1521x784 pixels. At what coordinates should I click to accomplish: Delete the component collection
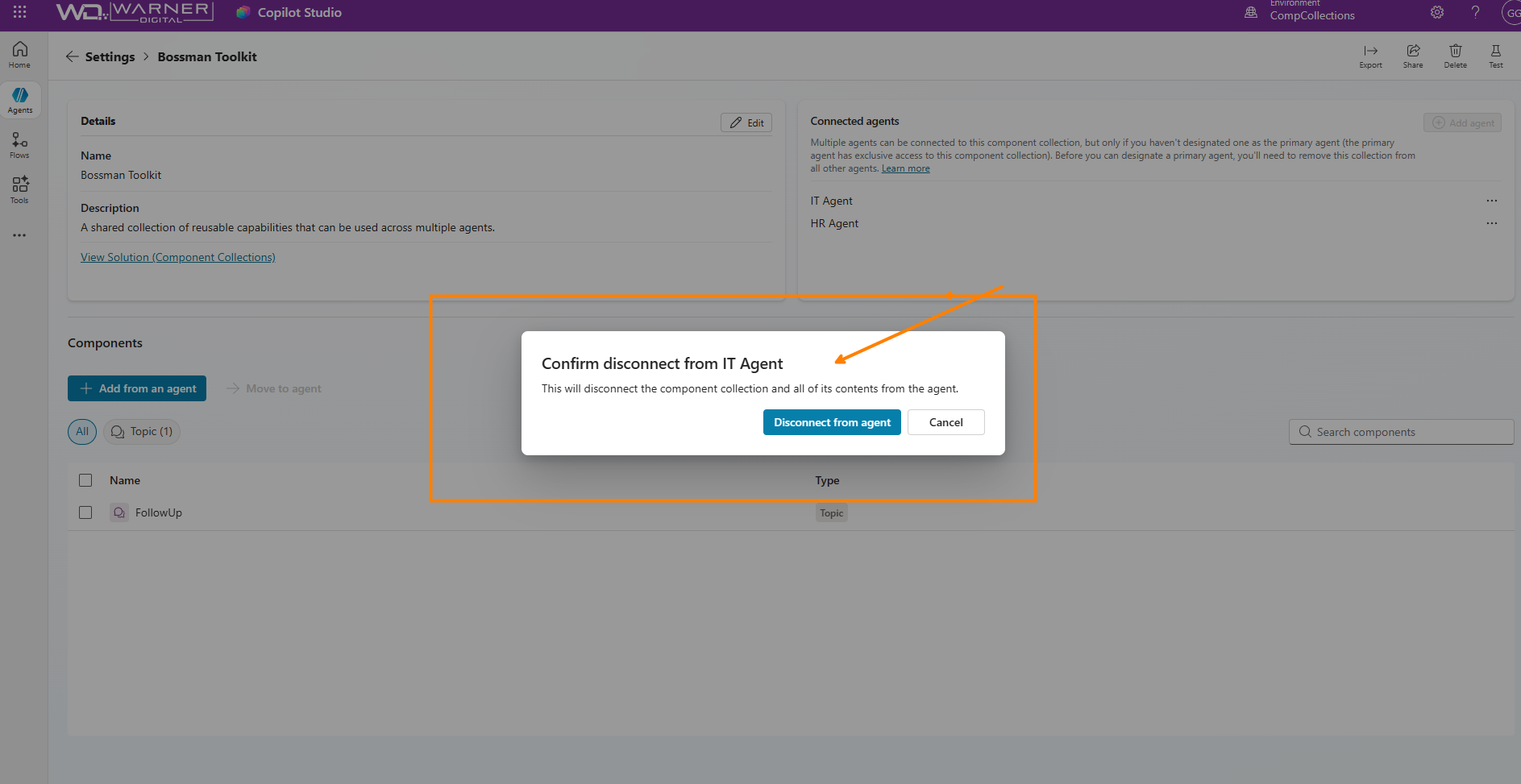pyautogui.click(x=1455, y=56)
